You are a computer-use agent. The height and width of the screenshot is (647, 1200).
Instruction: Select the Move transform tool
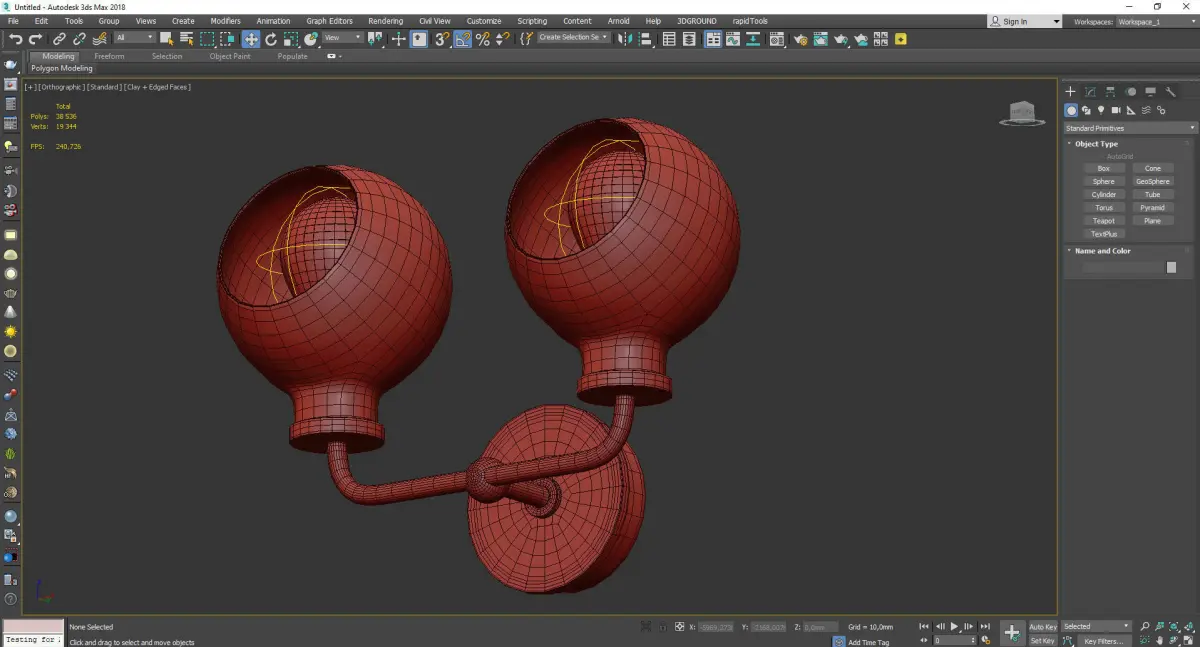pos(251,39)
